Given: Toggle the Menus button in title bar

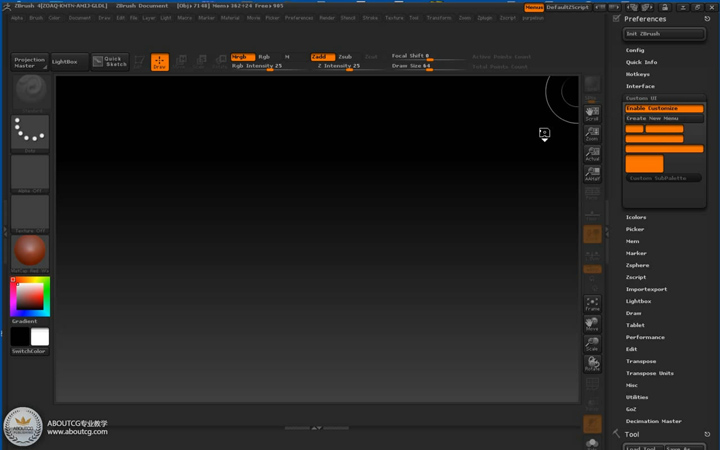Looking at the screenshot, I should (534, 7).
